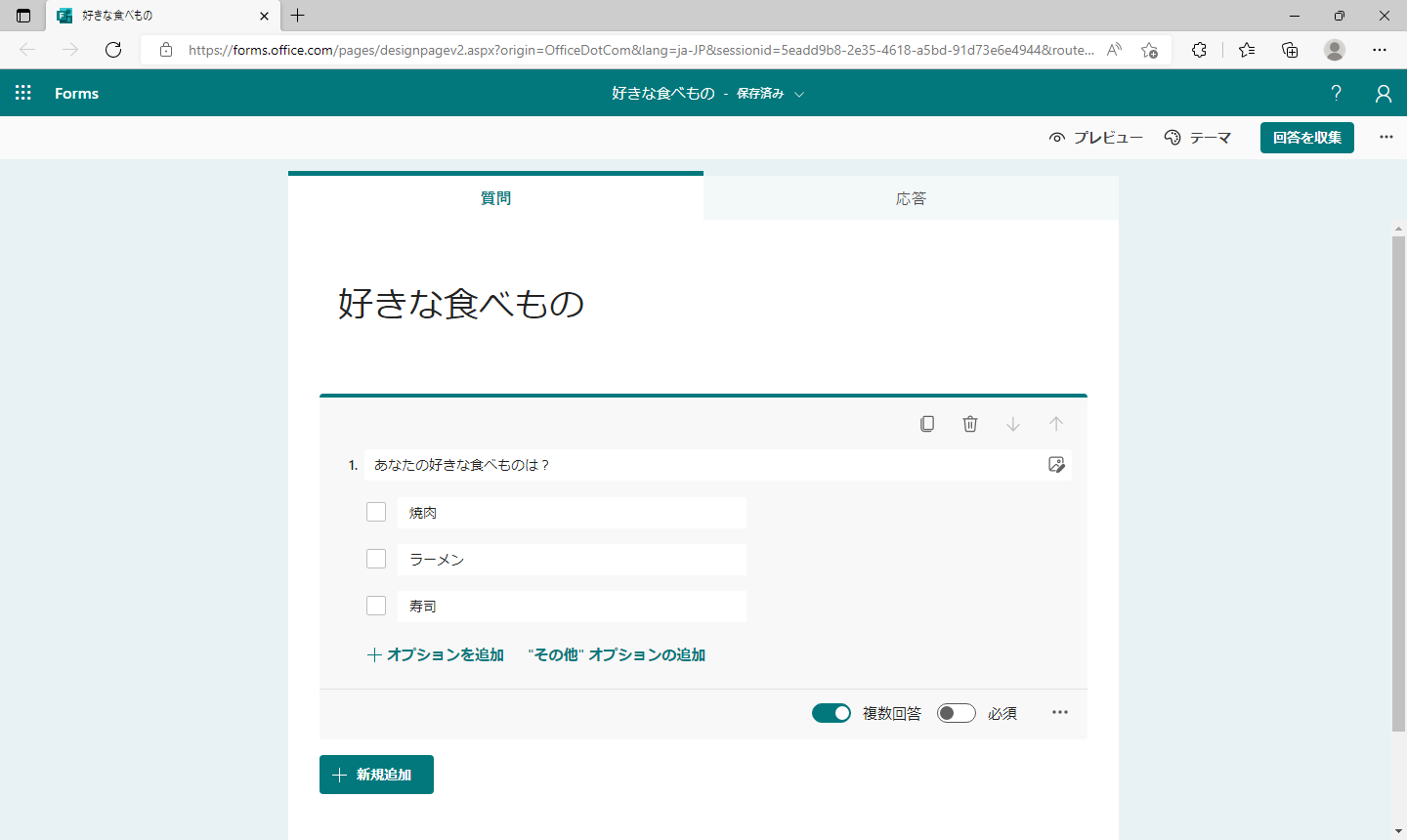Edit the question text あなたの好きな食べものは?
This screenshot has height=840, width=1407.
[703, 465]
